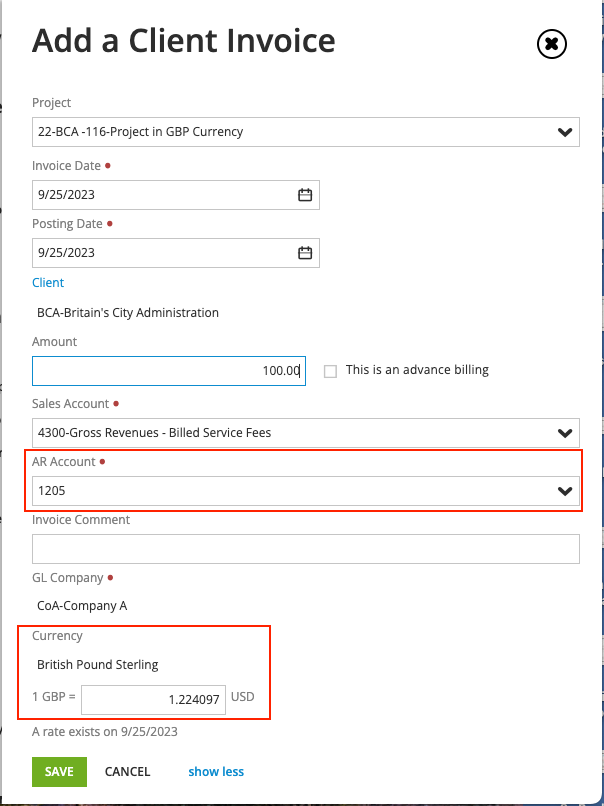This screenshot has width=604, height=806.
Task: Click the Sales Account dropdown chevron
Action: (568, 432)
